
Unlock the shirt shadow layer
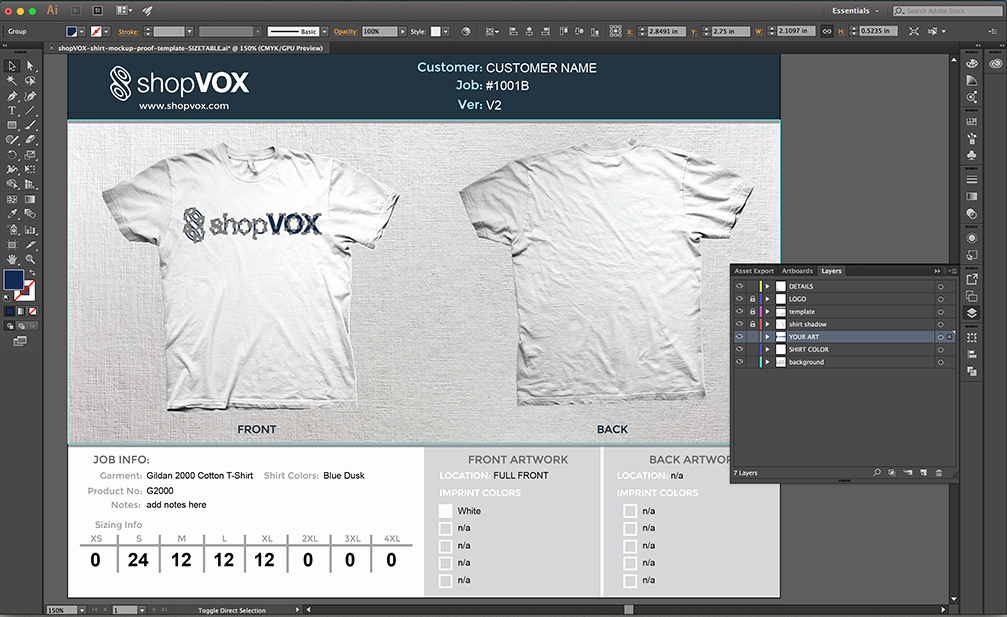click(x=752, y=324)
